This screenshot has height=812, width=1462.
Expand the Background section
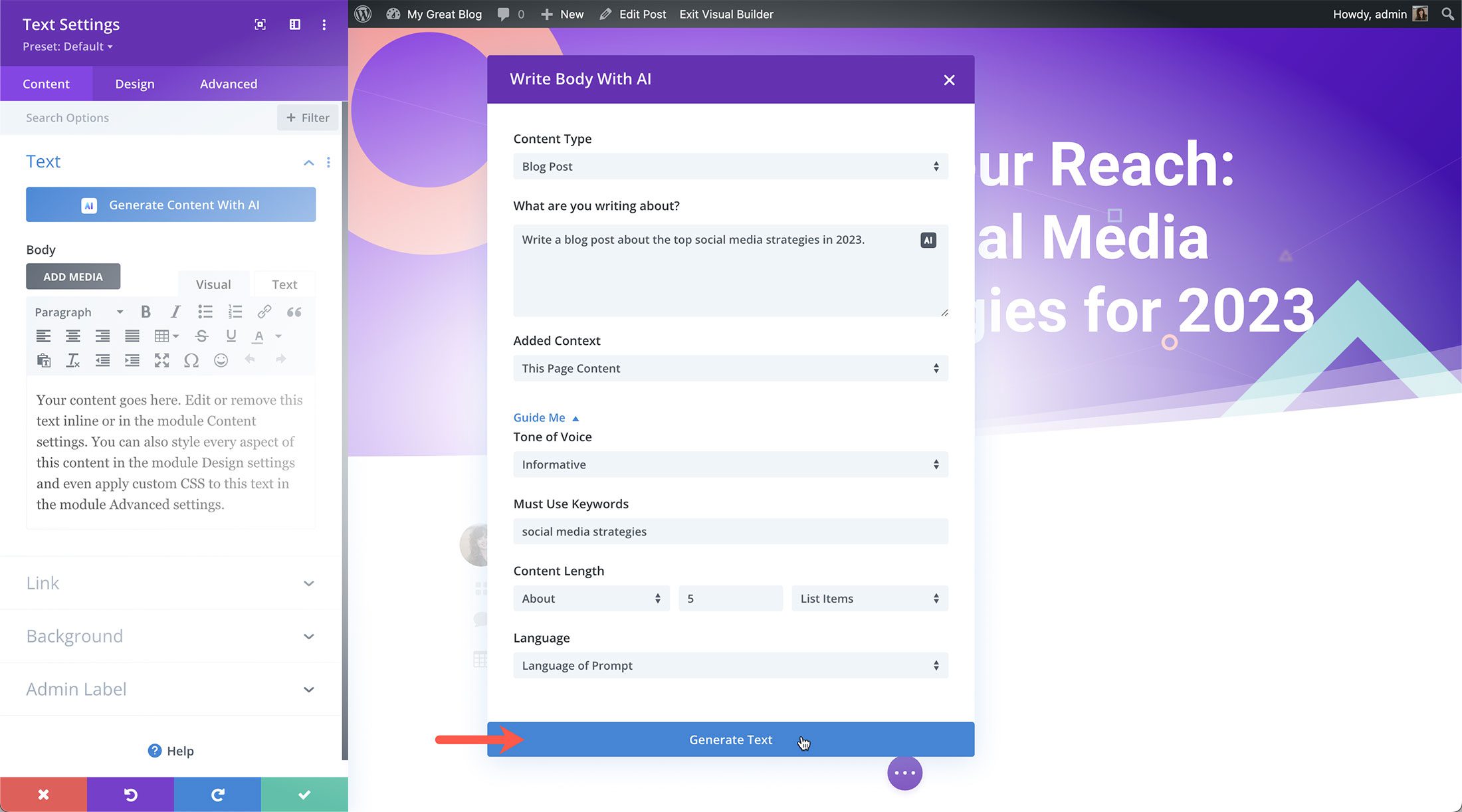[308, 635]
